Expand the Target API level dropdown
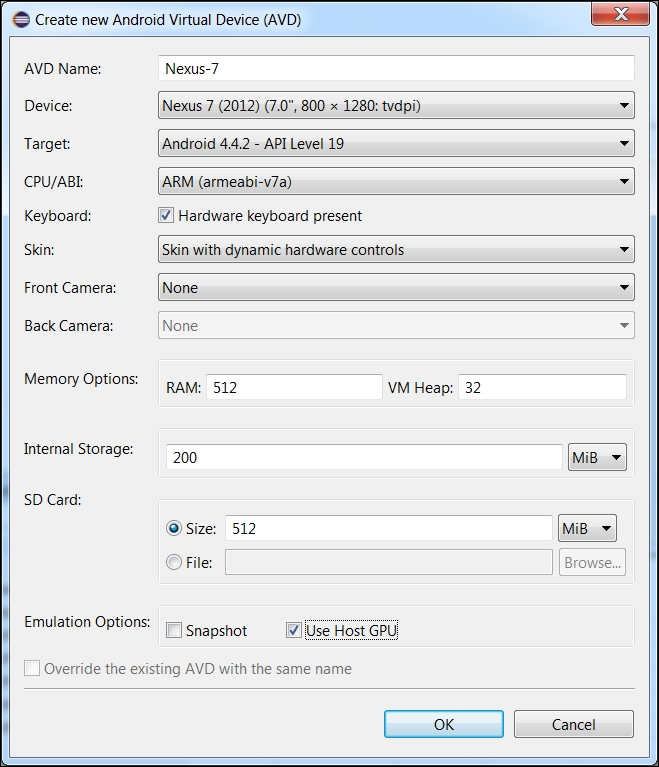This screenshot has height=767, width=659. click(396, 143)
